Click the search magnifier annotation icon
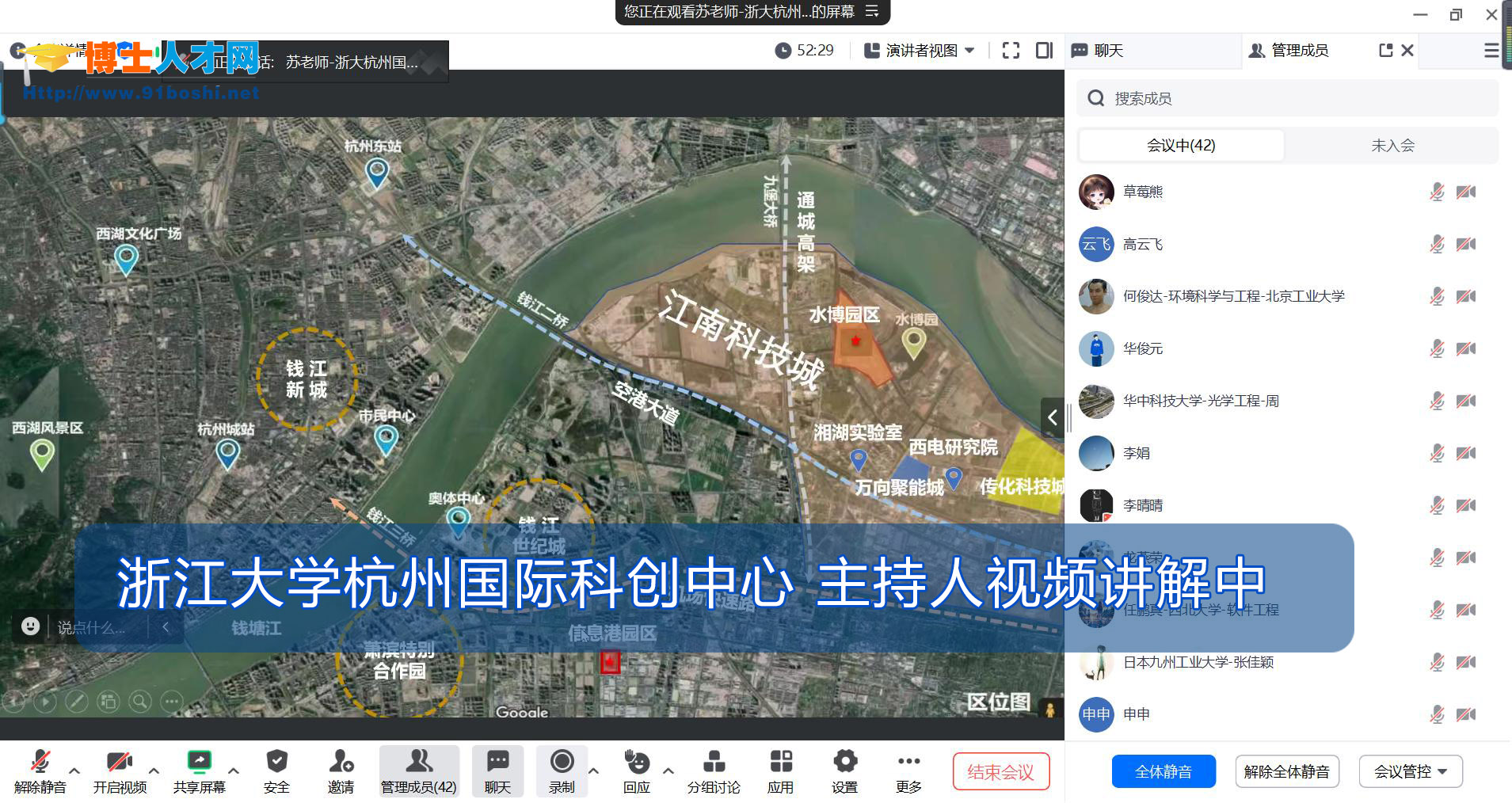Viewport: 1512px width, 803px height. point(140,701)
